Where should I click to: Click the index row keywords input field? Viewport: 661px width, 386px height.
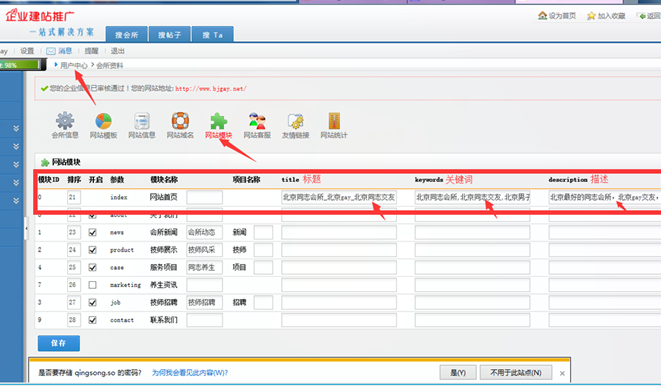tap(473, 197)
